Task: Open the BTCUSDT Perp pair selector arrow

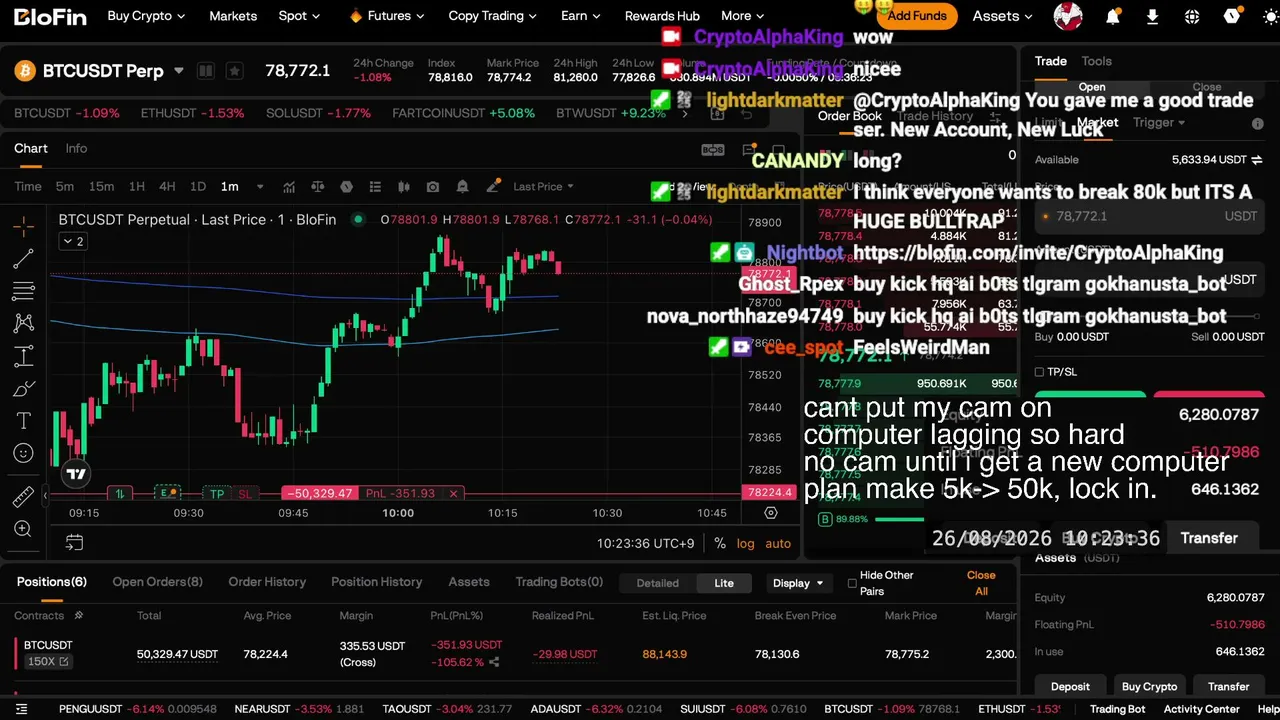Action: click(x=179, y=71)
